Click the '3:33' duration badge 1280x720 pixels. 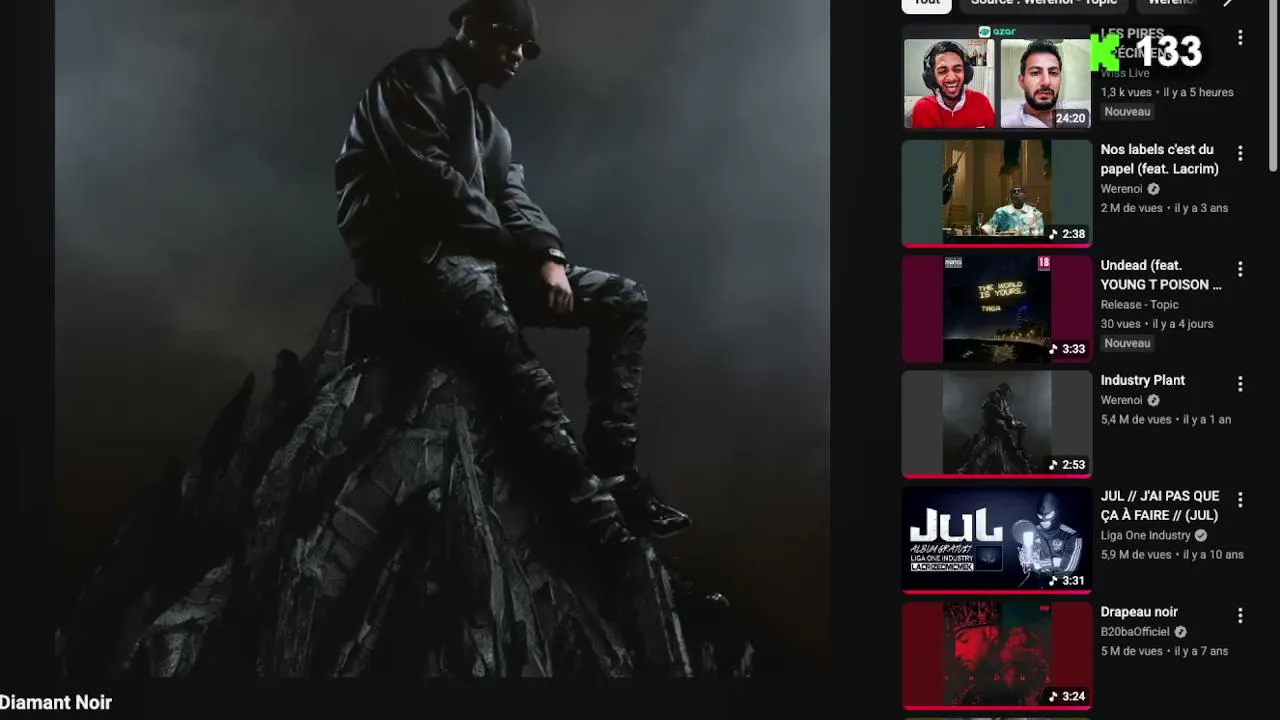click(1067, 349)
